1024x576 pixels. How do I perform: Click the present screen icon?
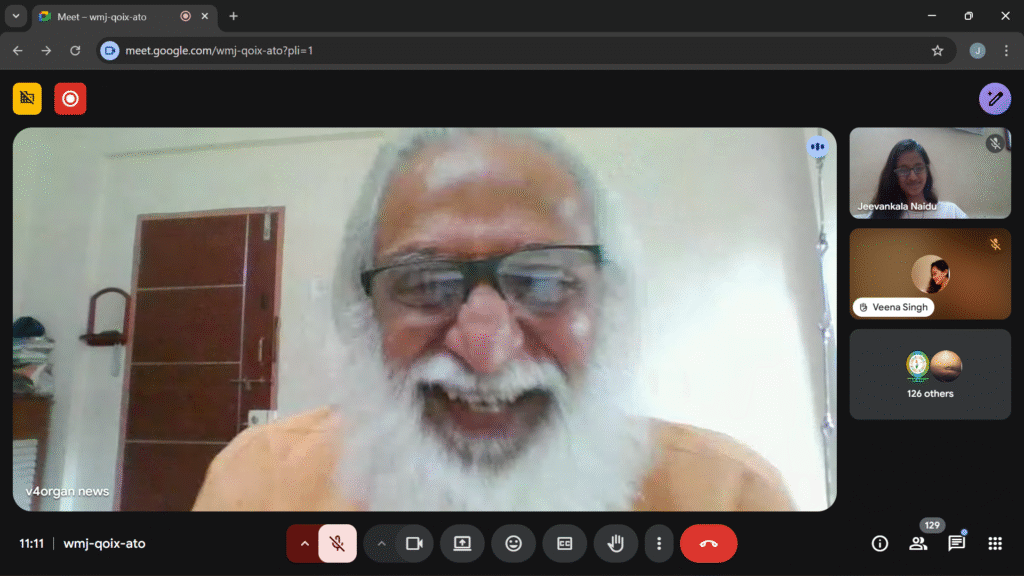coord(462,543)
